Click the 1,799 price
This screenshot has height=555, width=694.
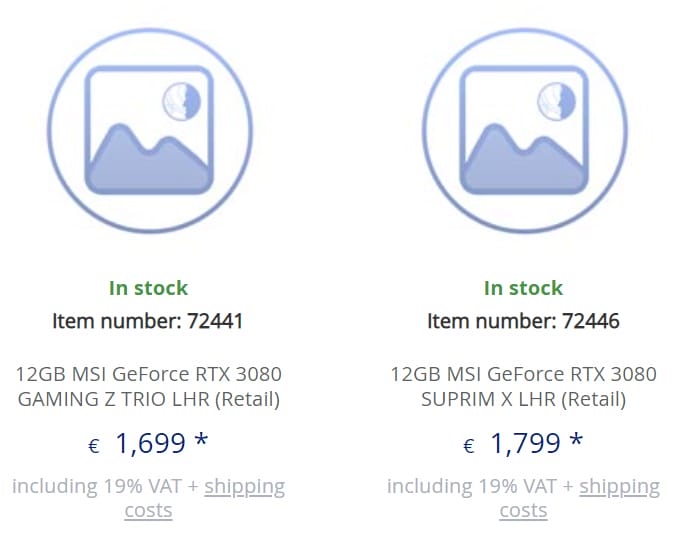525,443
